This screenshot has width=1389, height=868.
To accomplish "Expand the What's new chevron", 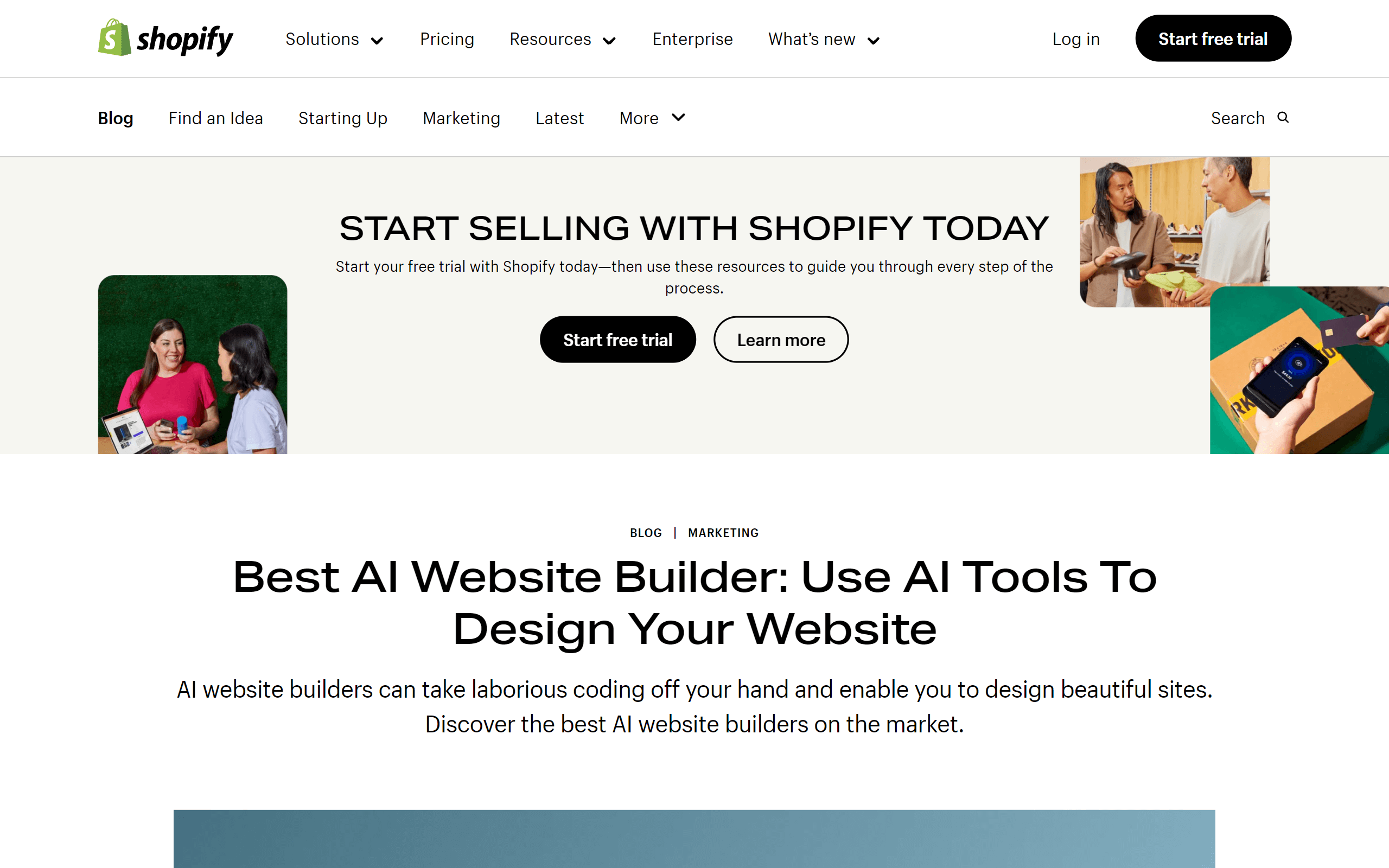I will click(x=874, y=39).
